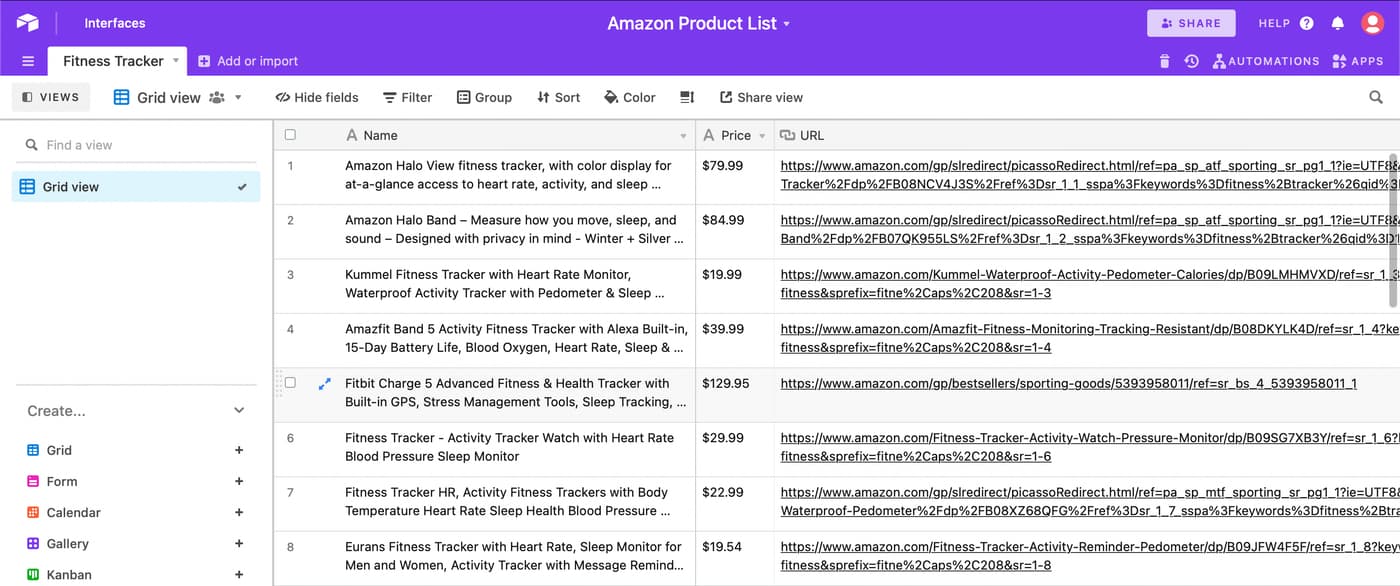Open the base history icon
This screenshot has width=1400, height=586.
[x=1191, y=61]
